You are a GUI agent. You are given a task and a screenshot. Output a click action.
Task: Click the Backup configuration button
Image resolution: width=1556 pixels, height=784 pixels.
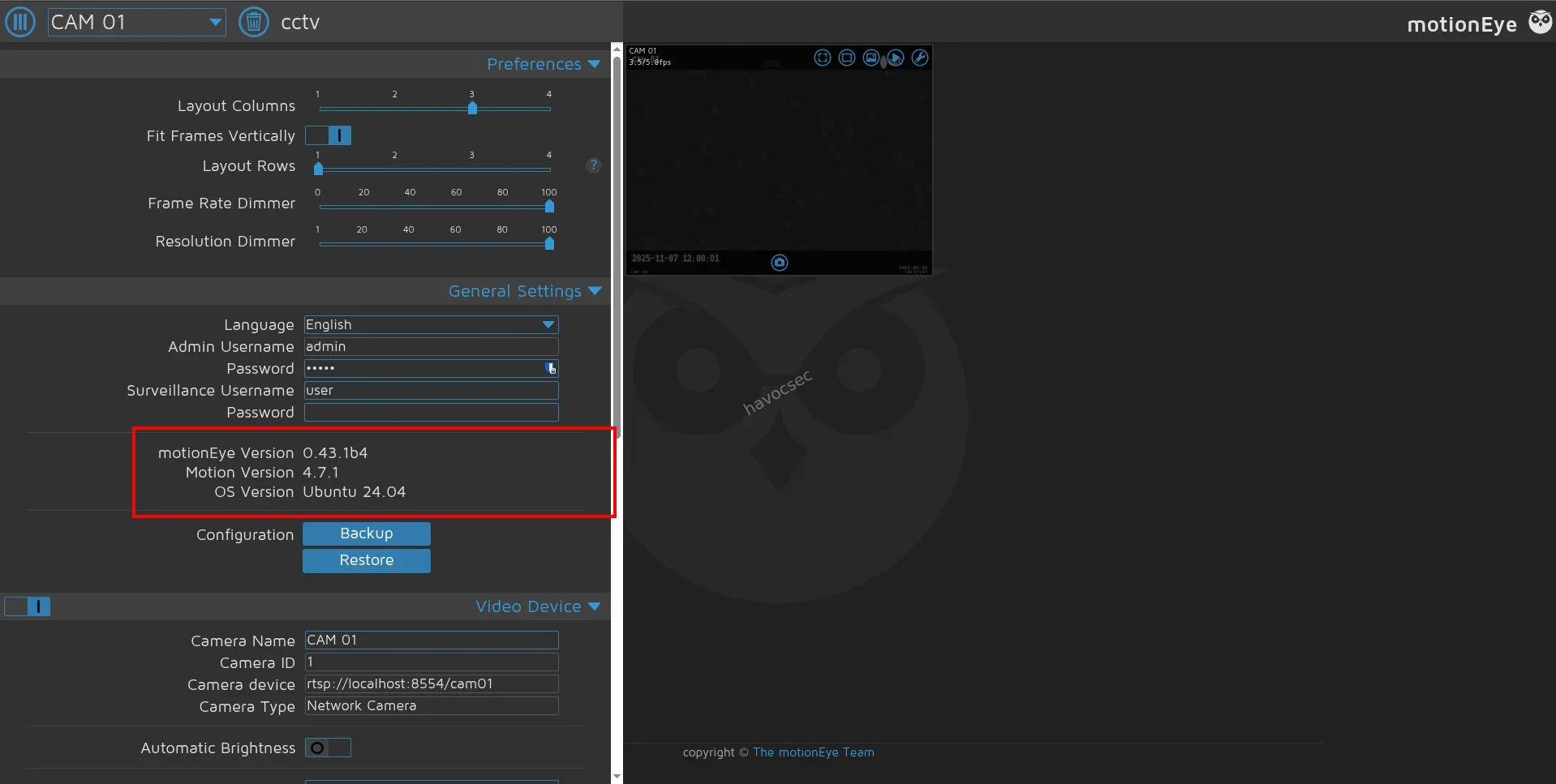click(367, 533)
